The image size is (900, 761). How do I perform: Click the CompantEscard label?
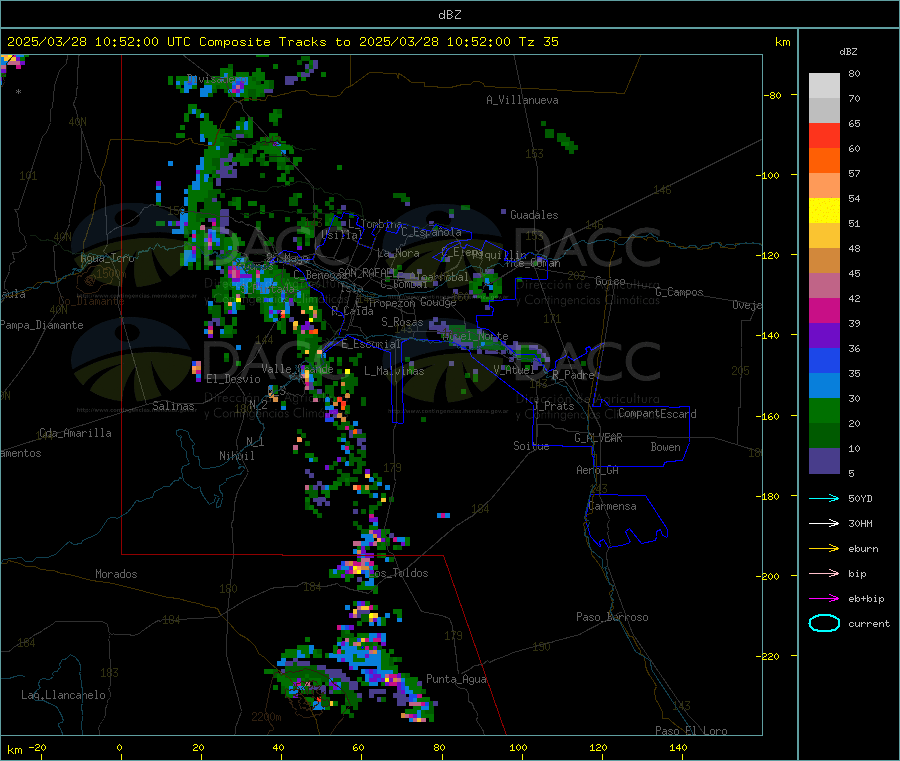click(657, 413)
